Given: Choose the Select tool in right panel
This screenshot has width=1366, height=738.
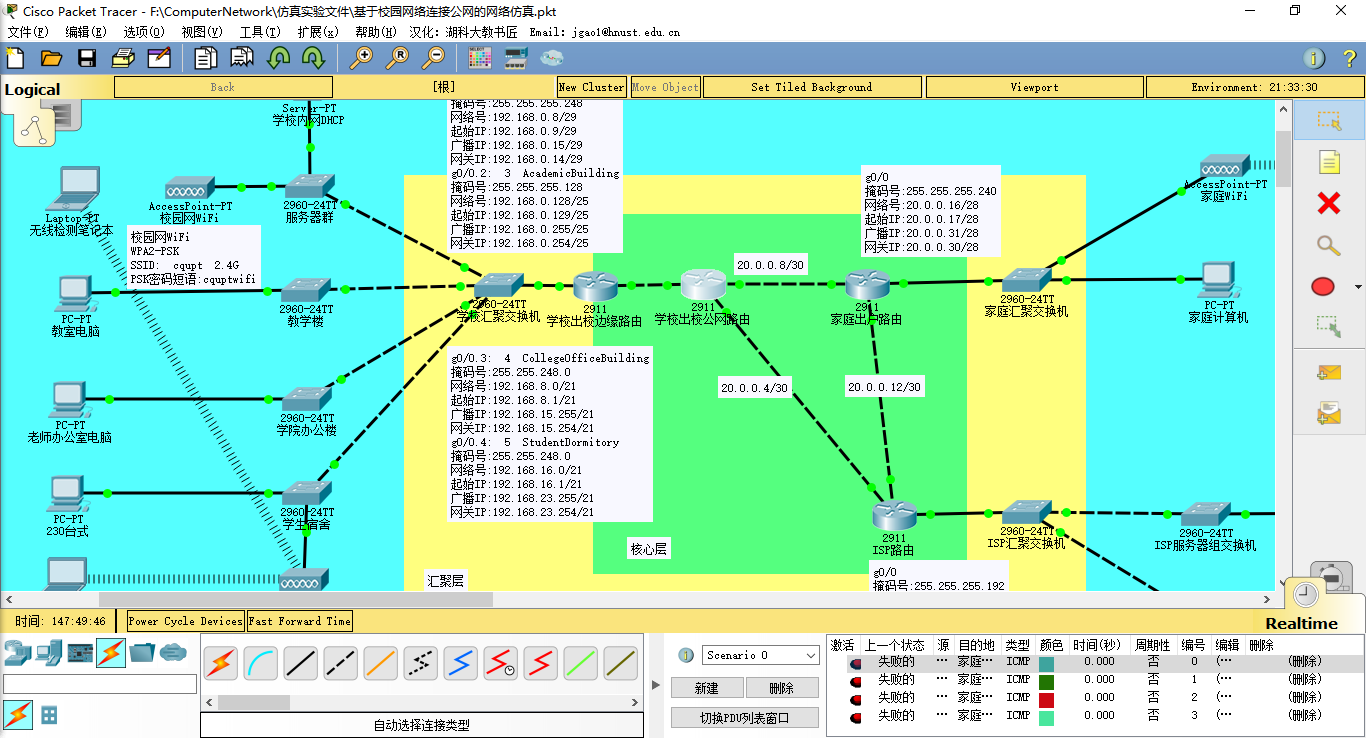Looking at the screenshot, I should 1329,120.
